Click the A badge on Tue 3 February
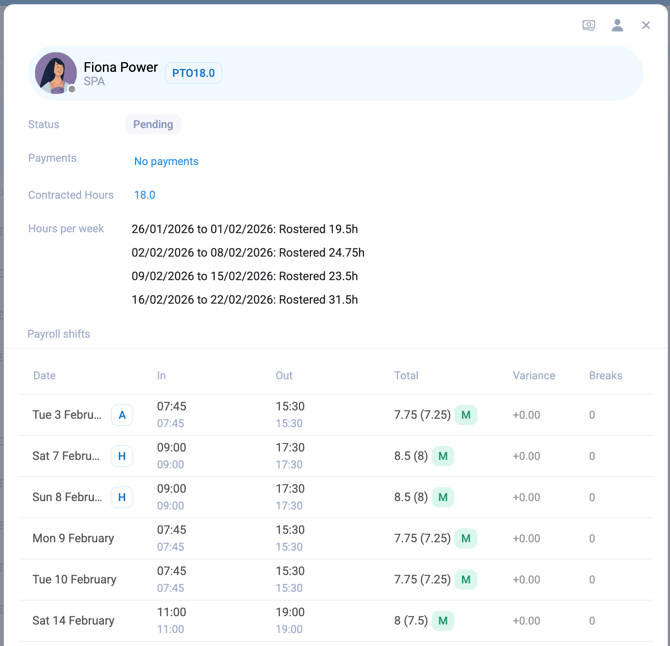Screen dimensions: 670x646 tap(122, 415)
